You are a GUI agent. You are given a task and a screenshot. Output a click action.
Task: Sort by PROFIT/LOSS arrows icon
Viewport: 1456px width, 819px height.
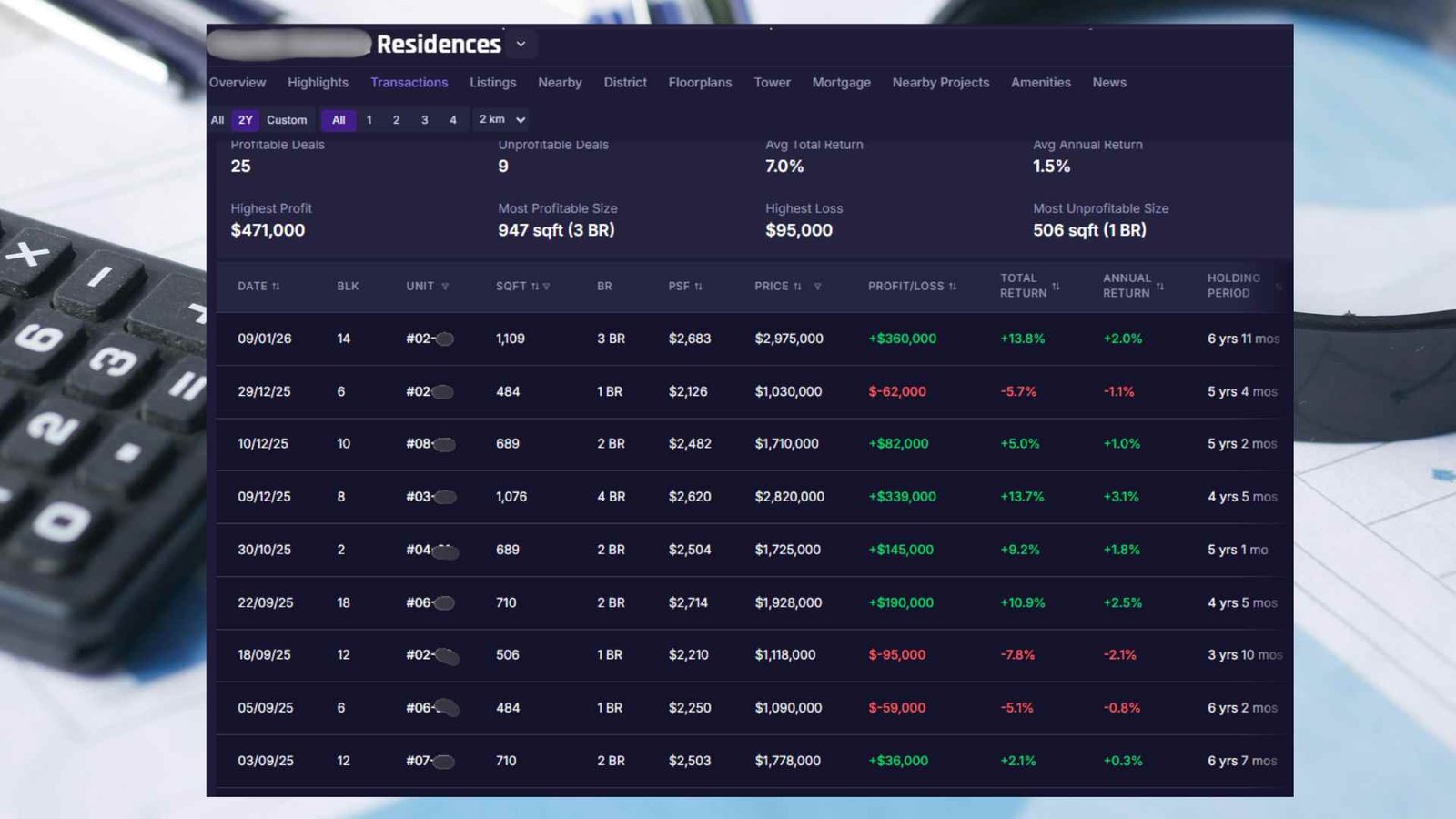point(953,287)
